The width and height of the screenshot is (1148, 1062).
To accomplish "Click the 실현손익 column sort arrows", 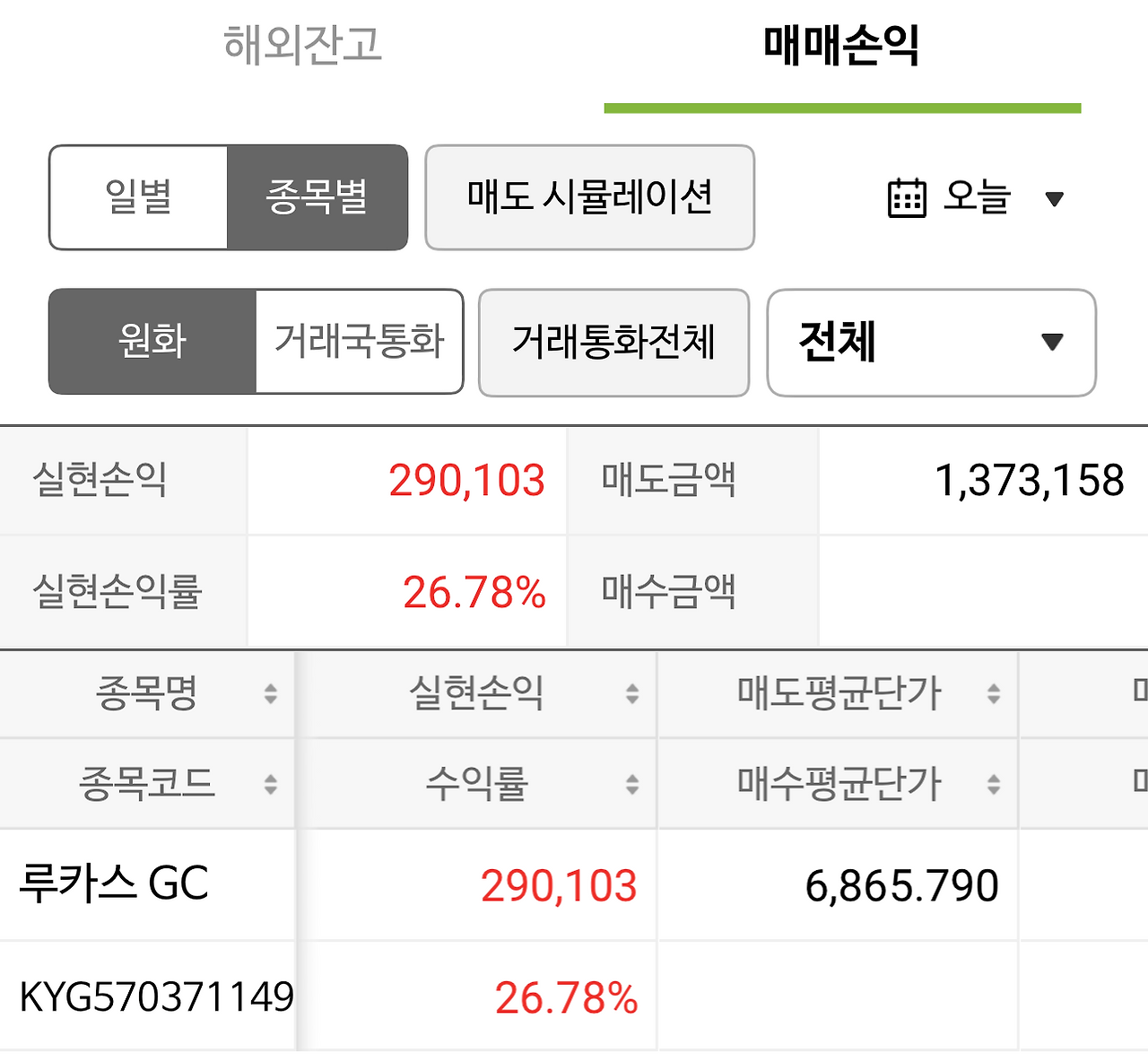I will tap(631, 692).
